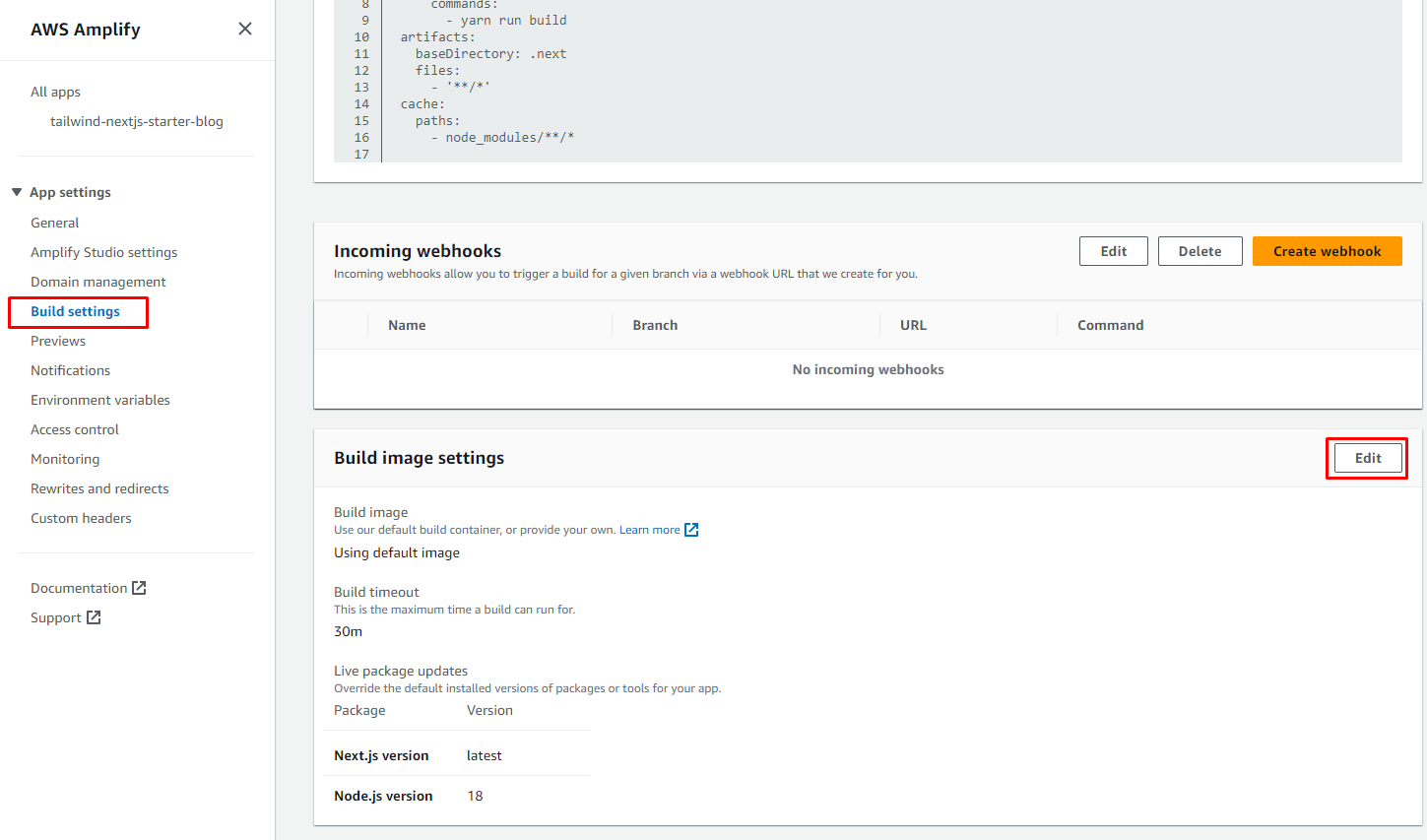Click external link icon beside Support
Screen dimensions: 1427x840
(94, 617)
